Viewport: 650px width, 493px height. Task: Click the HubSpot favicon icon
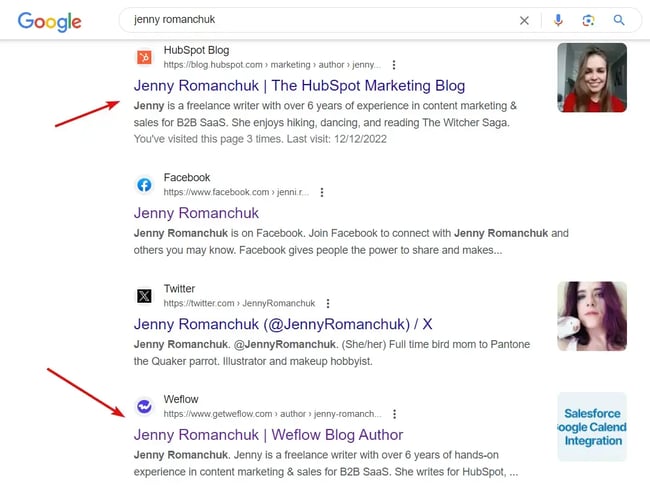[144, 57]
